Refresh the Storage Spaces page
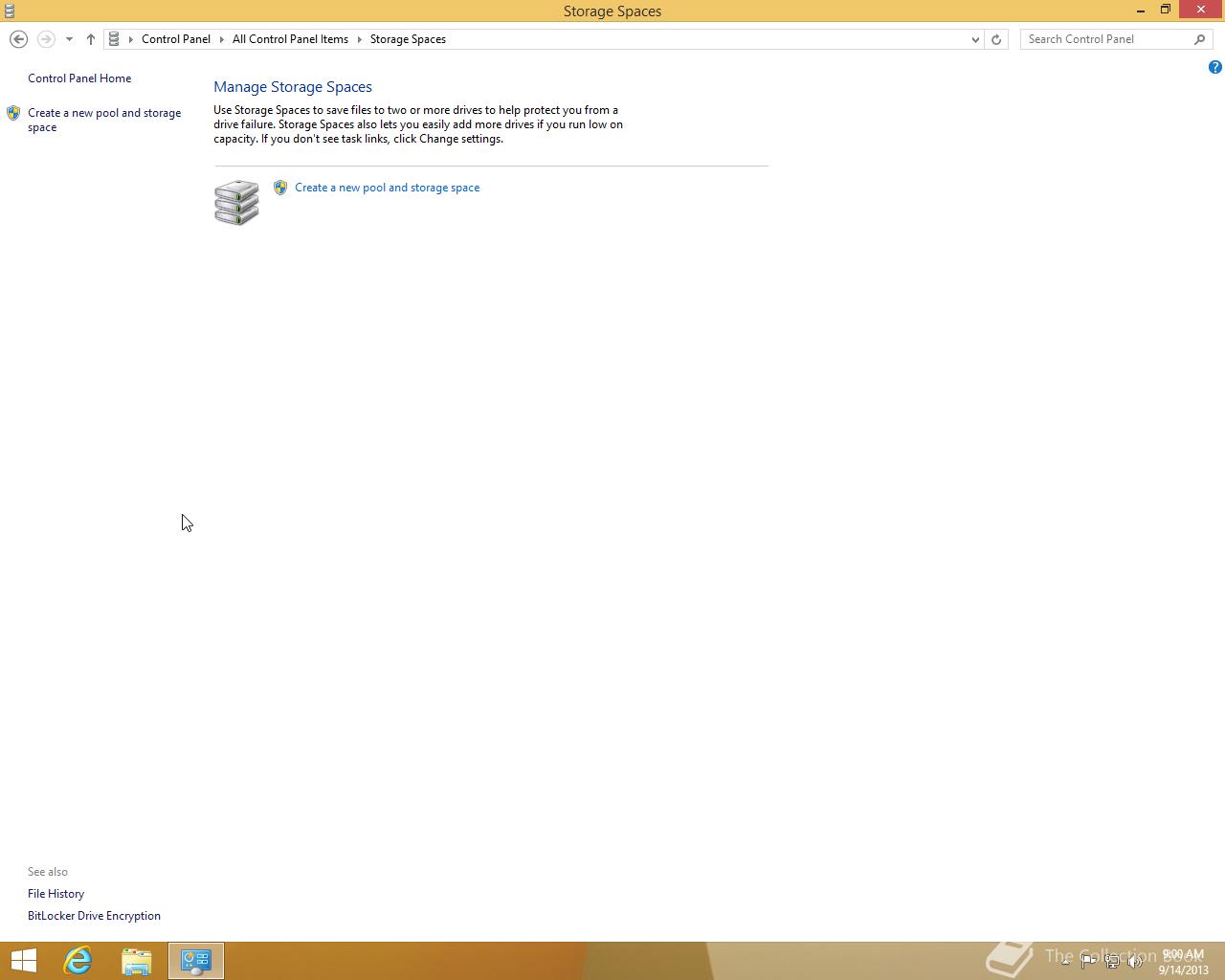Viewport: 1225px width, 980px height. [x=996, y=39]
